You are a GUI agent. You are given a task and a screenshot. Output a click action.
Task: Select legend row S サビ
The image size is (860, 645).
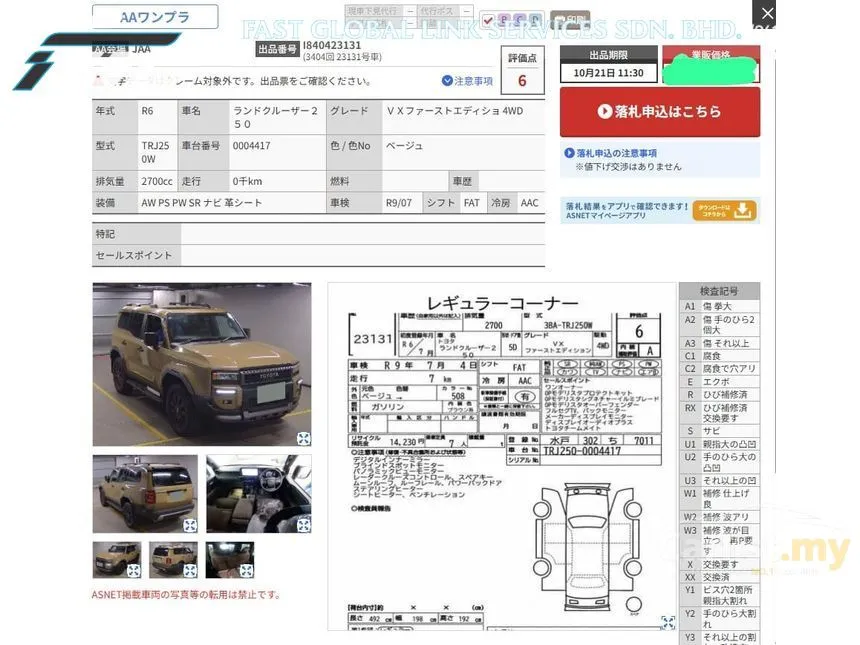(x=719, y=431)
